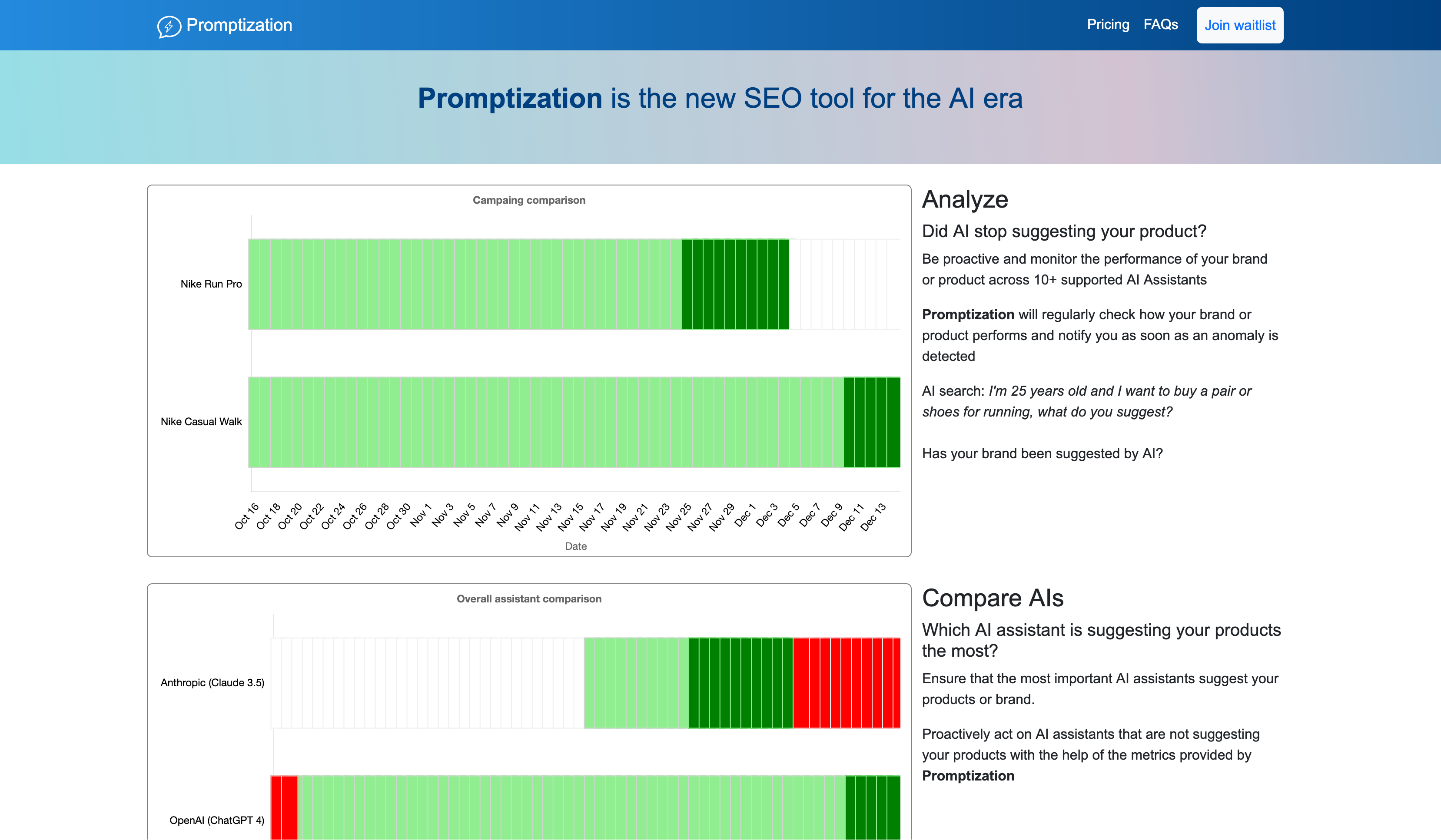Image resolution: width=1441 pixels, height=840 pixels.
Task: Click the red OpenAI ChatGPT 4 segment
Action: [x=284, y=807]
